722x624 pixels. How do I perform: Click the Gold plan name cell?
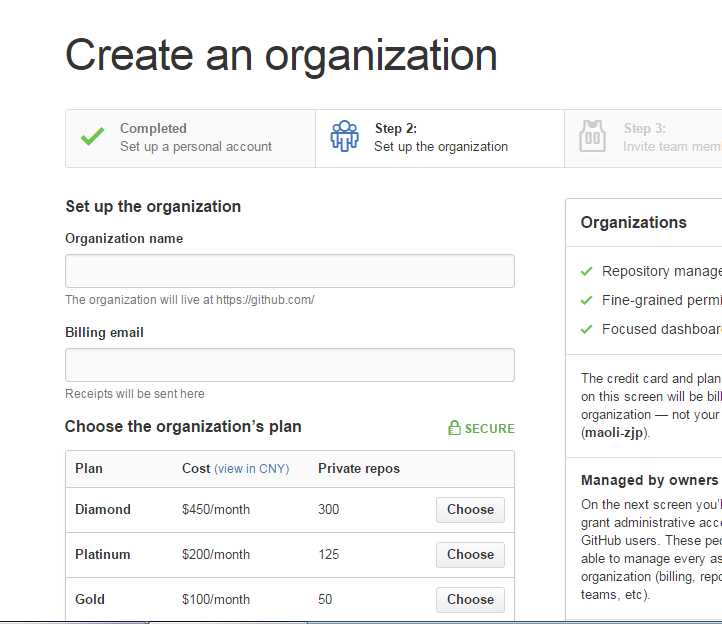90,599
